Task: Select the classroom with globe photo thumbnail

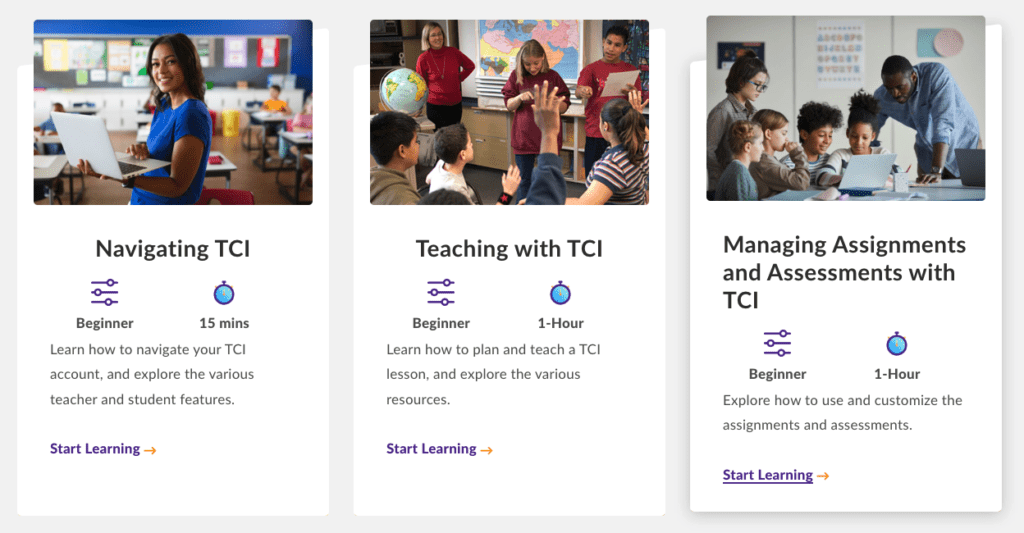Action: 509,112
